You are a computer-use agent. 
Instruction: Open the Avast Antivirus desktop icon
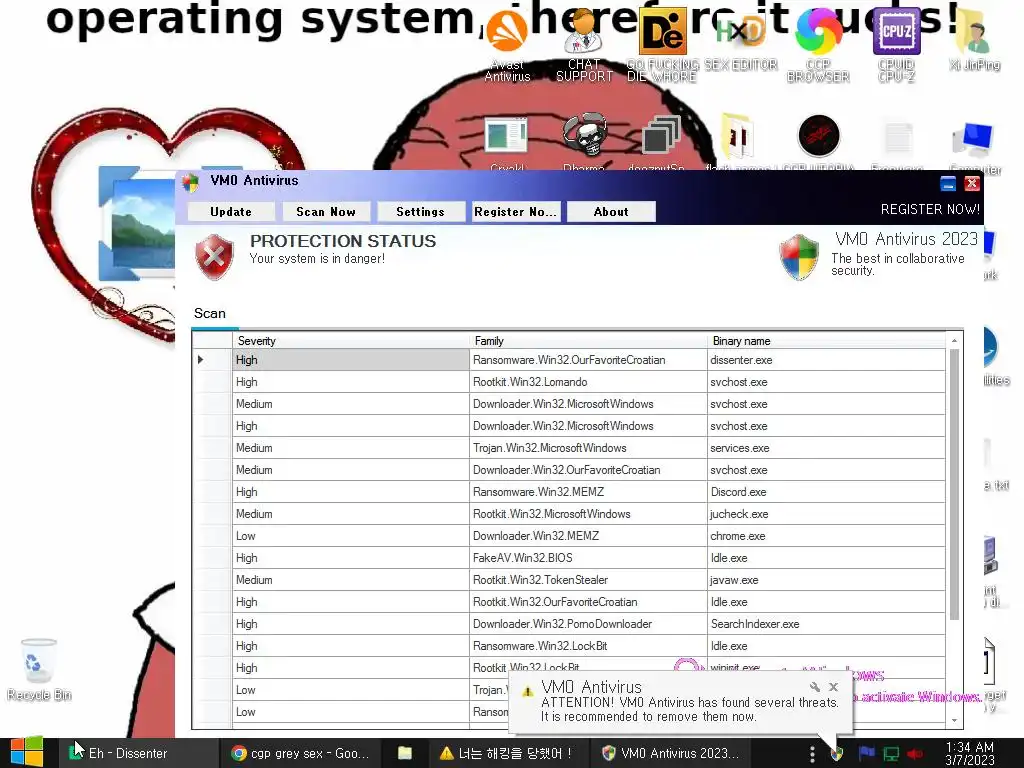click(x=507, y=46)
